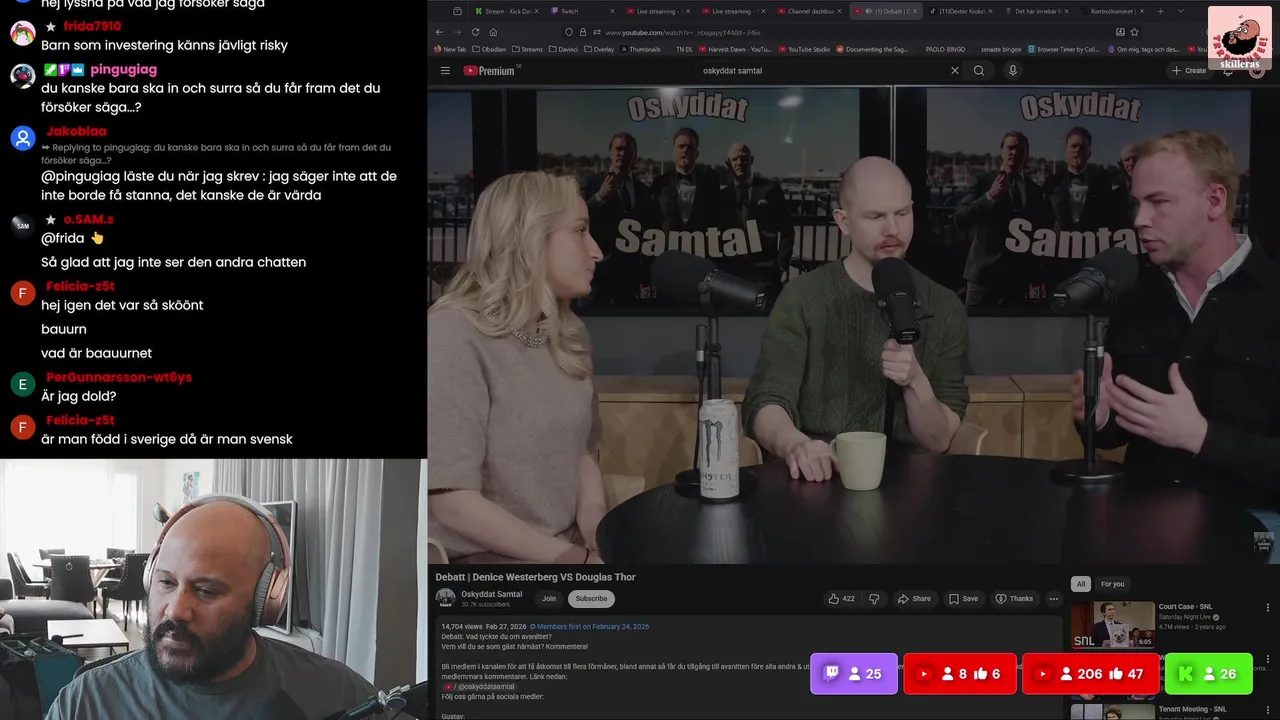The image size is (1280, 720).
Task: Switch to the Channel dashboard tab
Action: coord(811,11)
